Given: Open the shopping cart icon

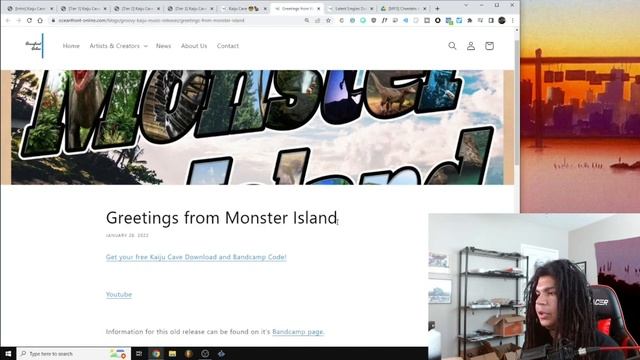Looking at the screenshot, I should 489,46.
